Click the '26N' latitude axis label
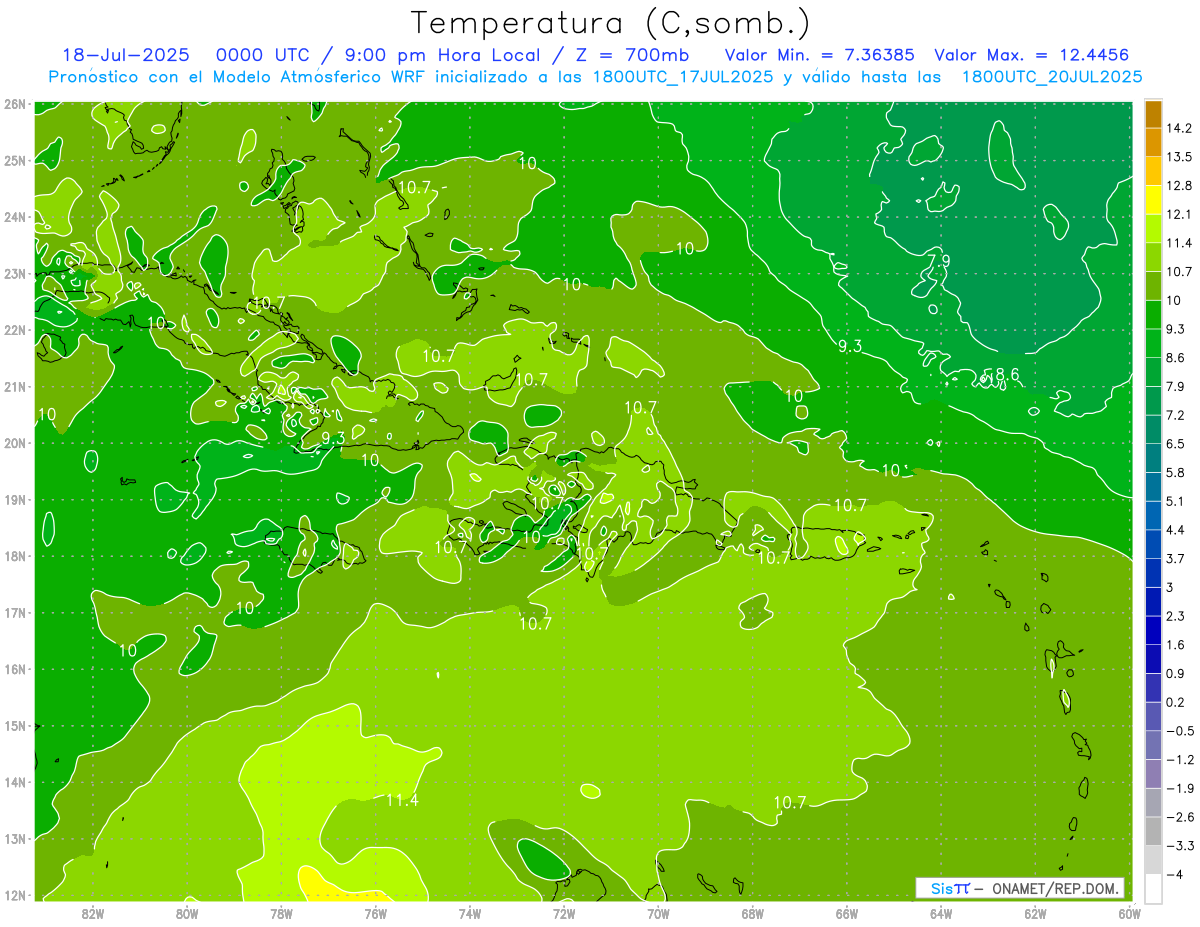The image size is (1200, 927). click(x=15, y=104)
